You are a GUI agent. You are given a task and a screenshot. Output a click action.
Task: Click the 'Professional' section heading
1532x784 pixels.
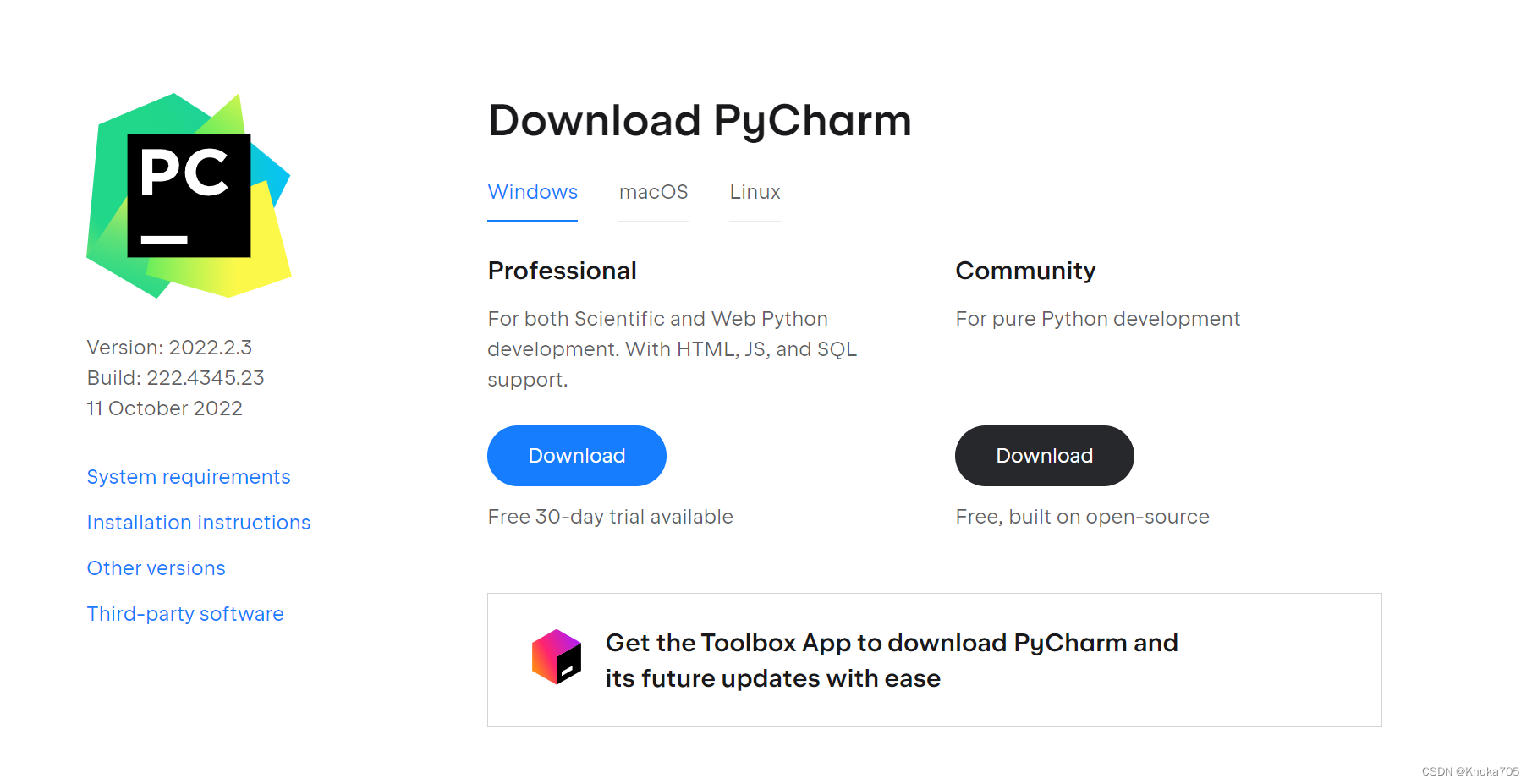point(562,271)
